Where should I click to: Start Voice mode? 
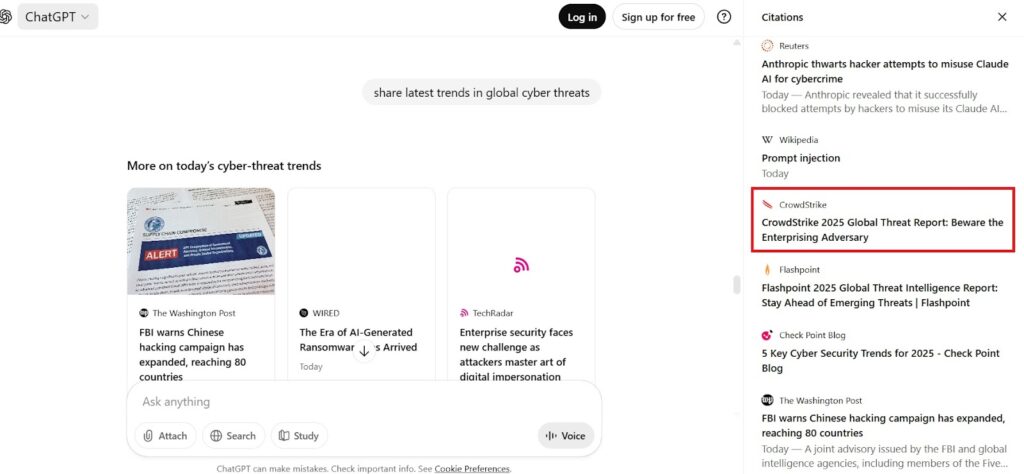click(x=566, y=435)
